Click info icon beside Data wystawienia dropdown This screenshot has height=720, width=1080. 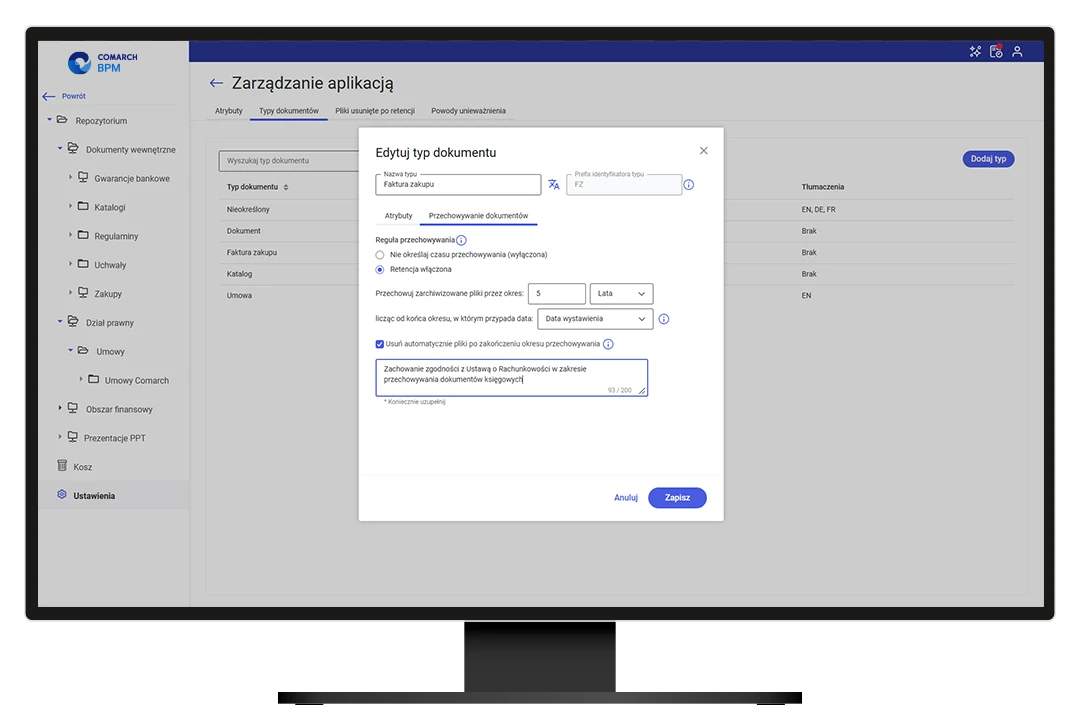(x=664, y=319)
